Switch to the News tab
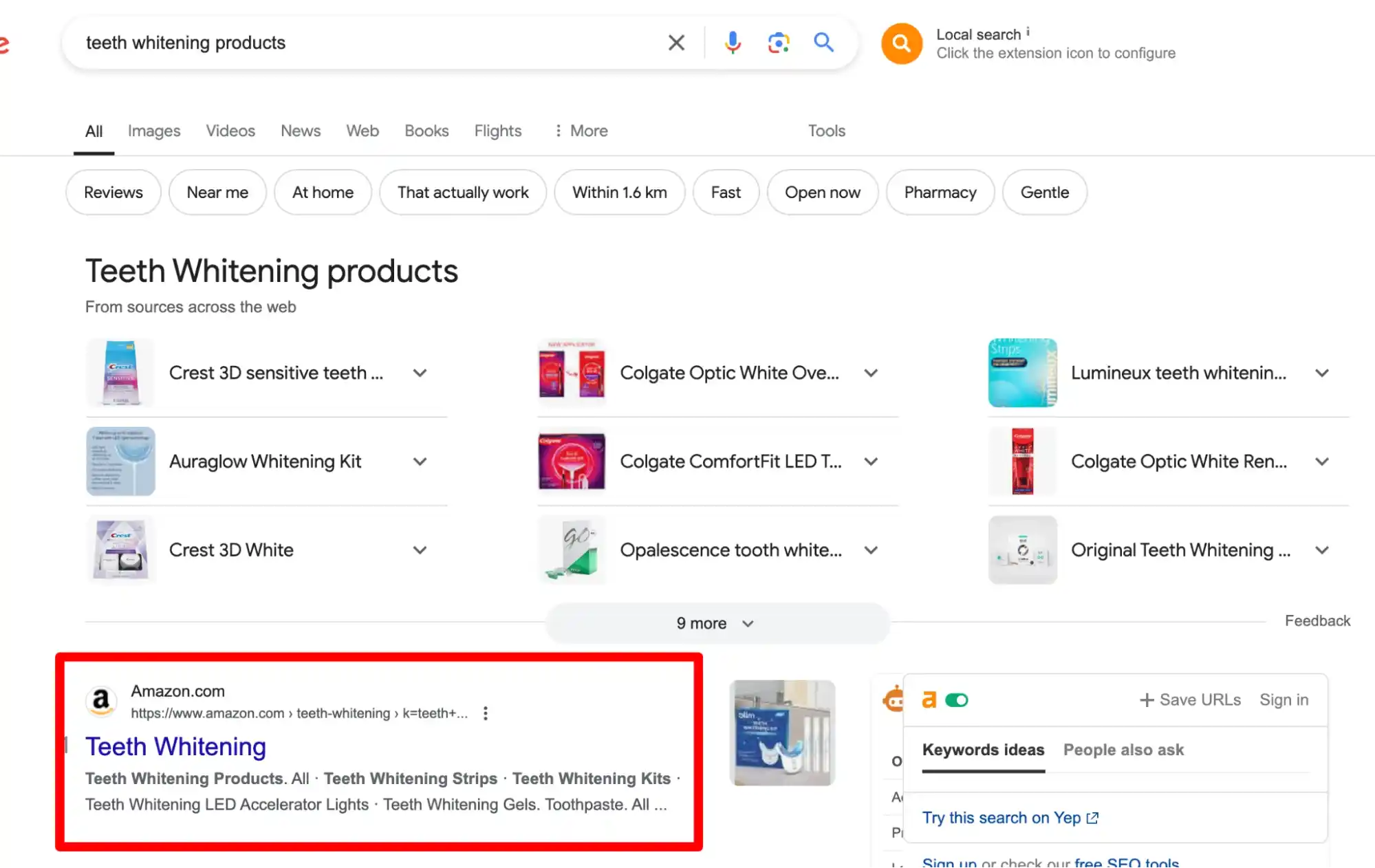Image resolution: width=1375 pixels, height=868 pixels. pyautogui.click(x=301, y=131)
